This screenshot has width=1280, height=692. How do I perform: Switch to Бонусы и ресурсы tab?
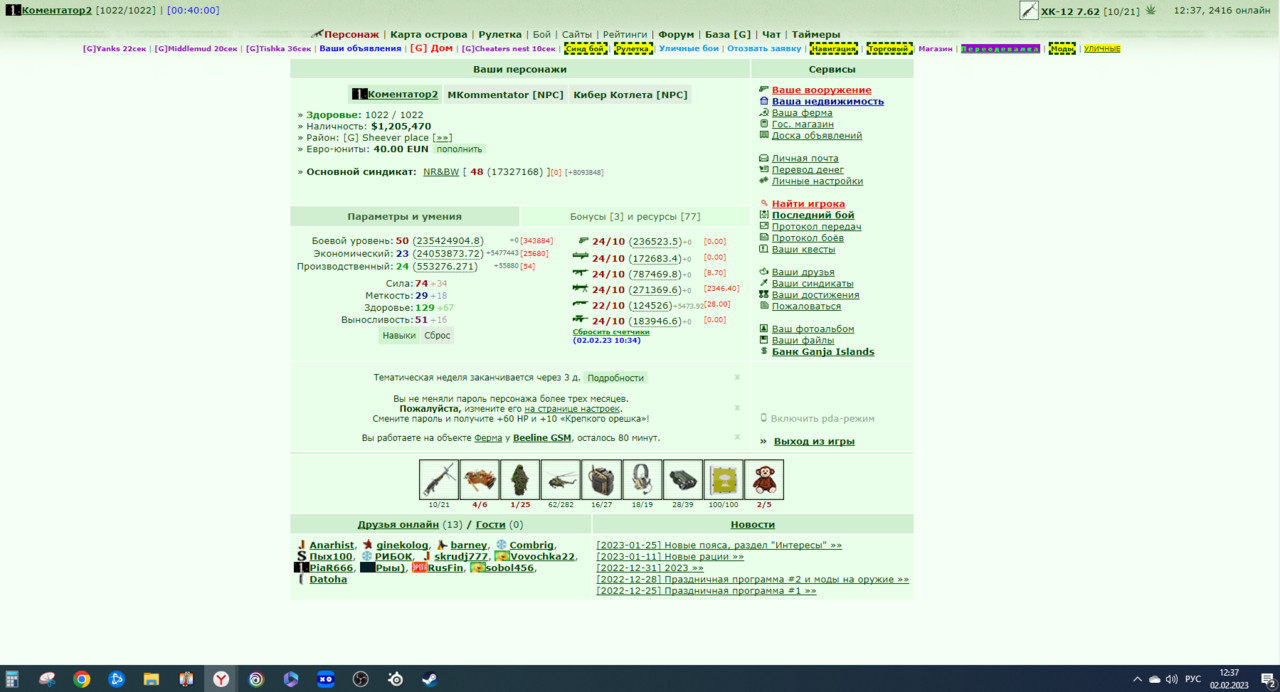tap(635, 216)
